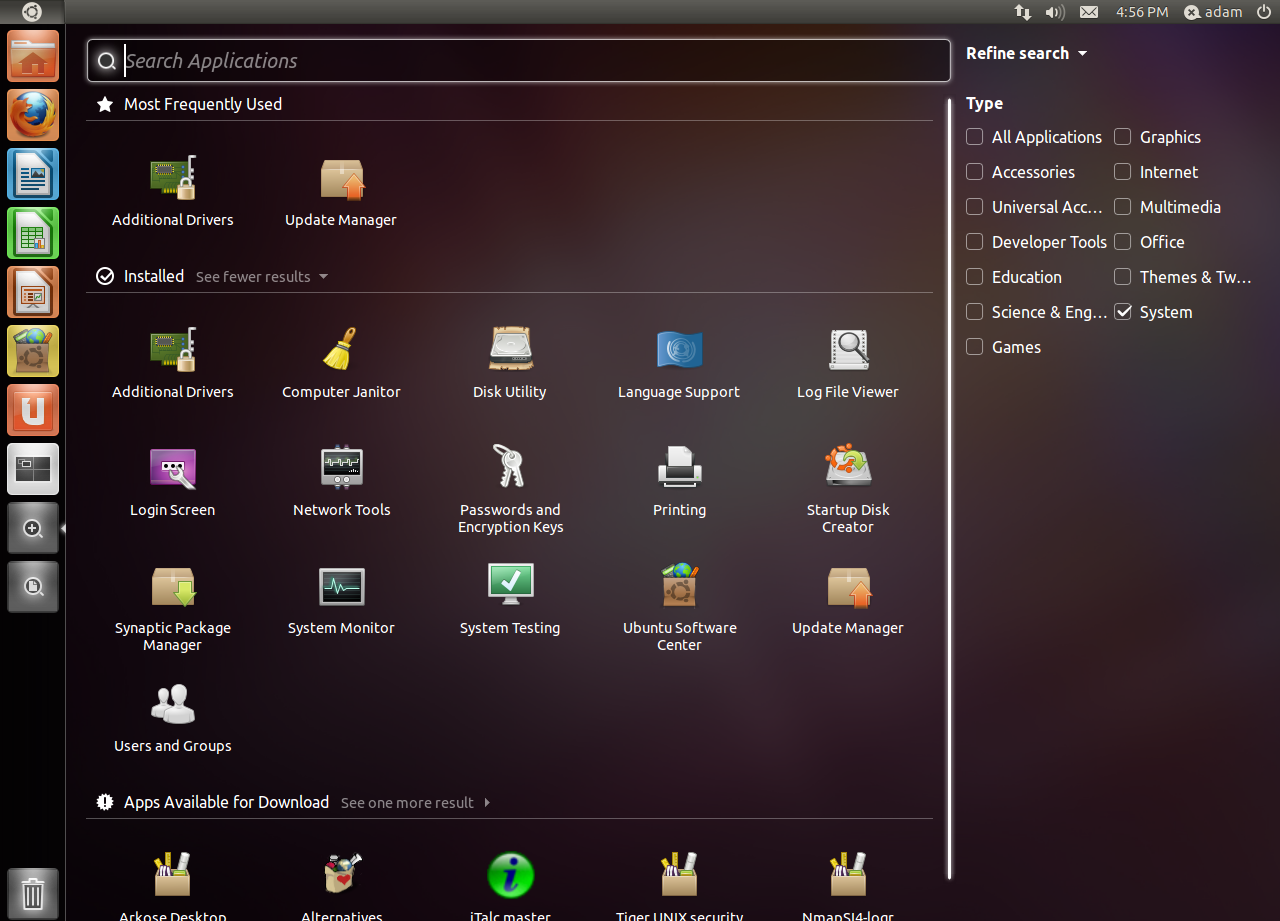The image size is (1280, 921).
Task: Open the sound volume menu
Action: 1054,12
